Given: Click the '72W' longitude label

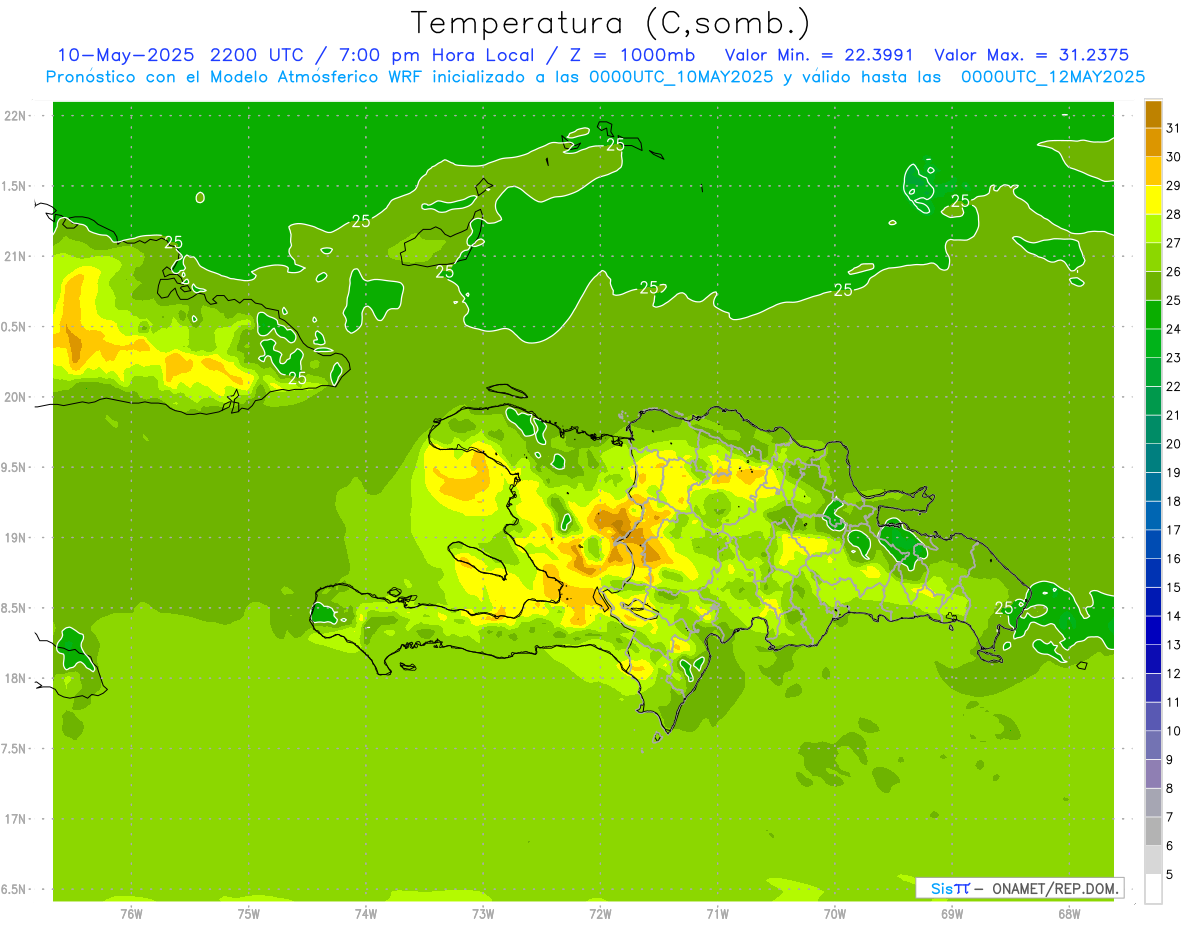Looking at the screenshot, I should (600, 913).
